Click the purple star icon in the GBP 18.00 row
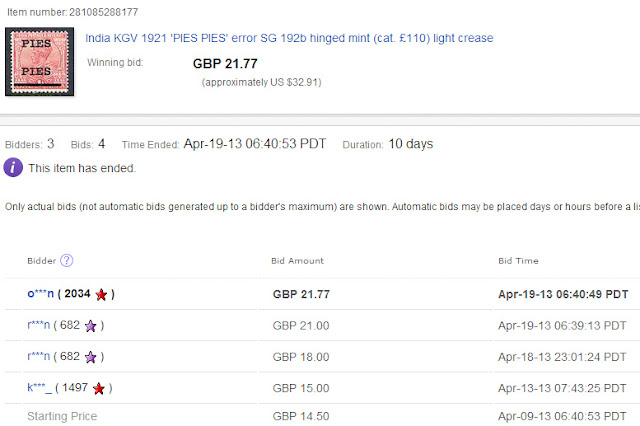The image size is (640, 426). [91, 357]
